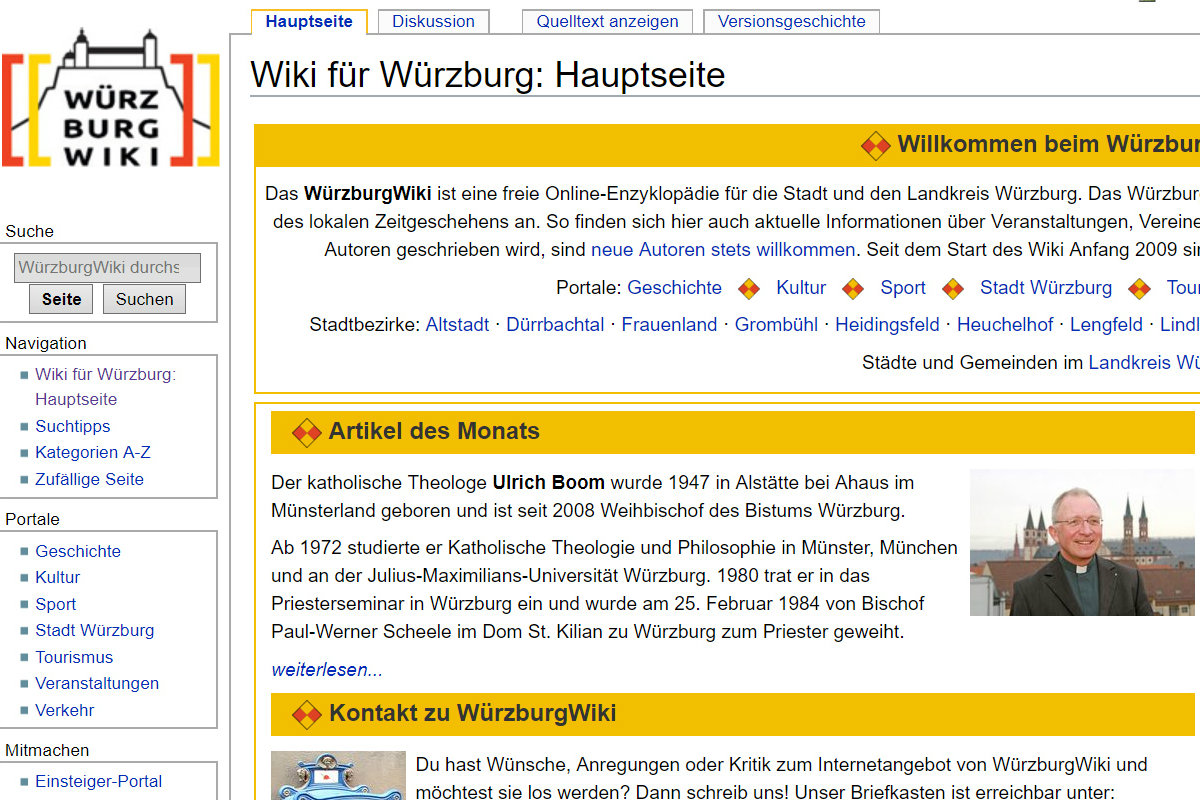Click the diamond icon after the Sport portal
Image resolution: width=1200 pixels, height=800 pixels.
[953, 289]
